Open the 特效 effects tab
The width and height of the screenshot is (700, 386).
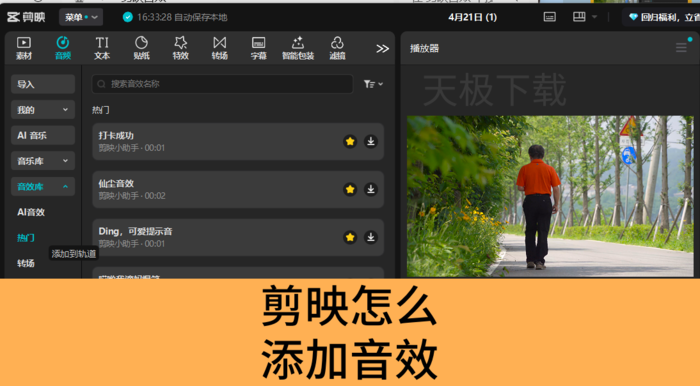[x=180, y=48]
